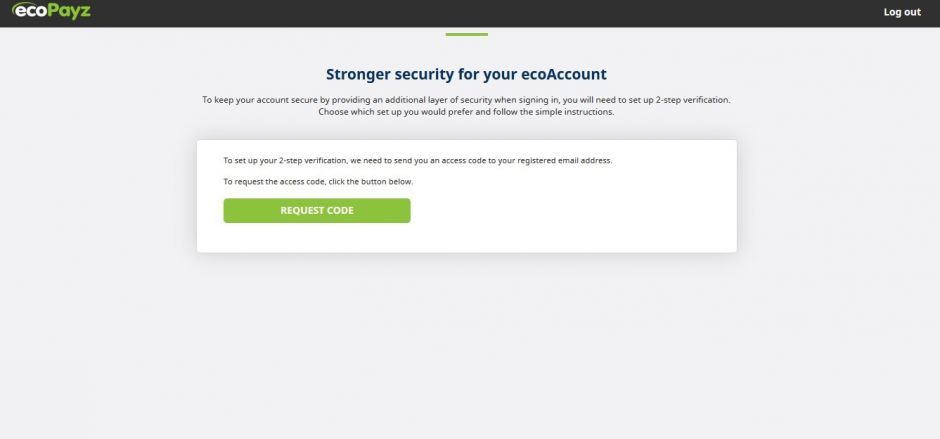This screenshot has height=439, width=940.
Task: Click the 'To request the access code' instruction
Action: click(318, 181)
